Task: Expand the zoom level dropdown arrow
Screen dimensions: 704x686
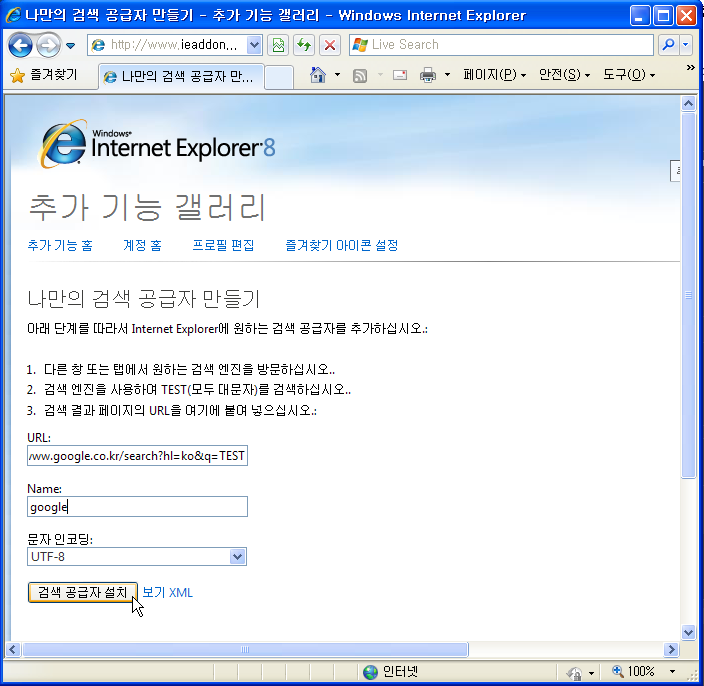Action: coord(672,672)
